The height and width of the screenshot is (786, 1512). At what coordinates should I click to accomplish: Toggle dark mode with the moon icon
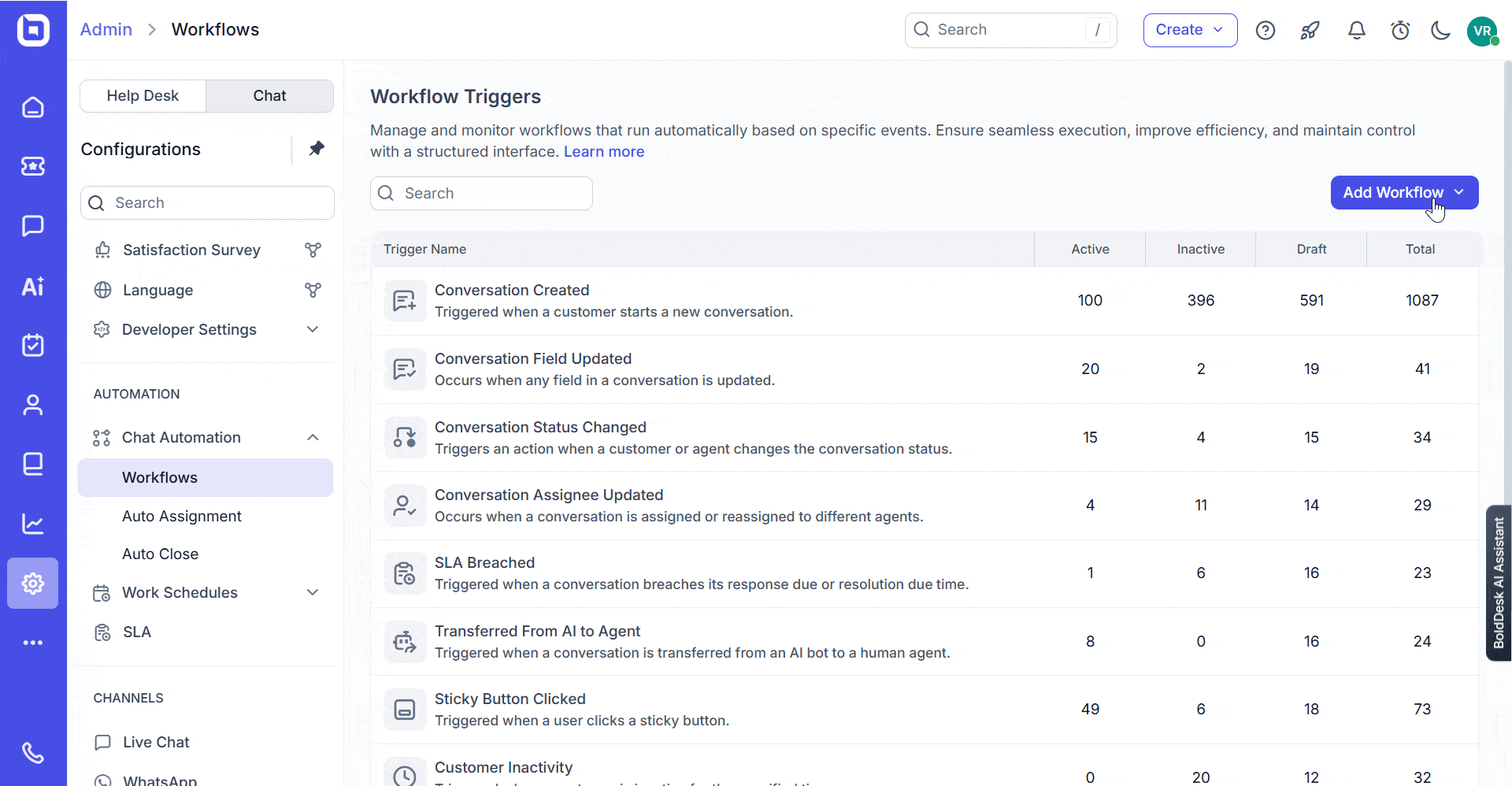click(1440, 30)
